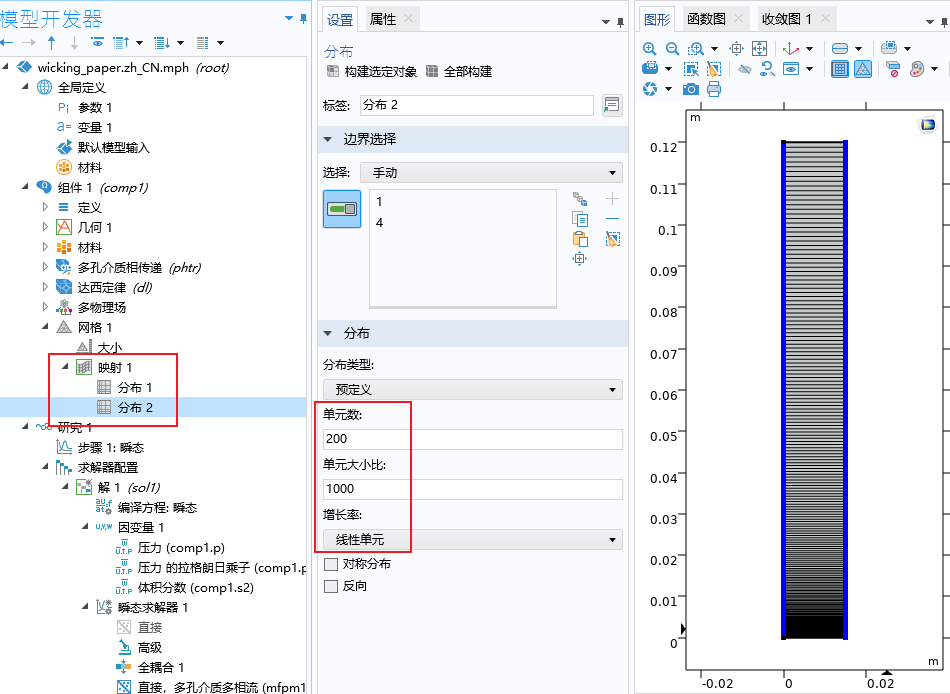Image resolution: width=950 pixels, height=694 pixels.
Task: Expand the 几何 1 tree node
Action: click(45, 227)
